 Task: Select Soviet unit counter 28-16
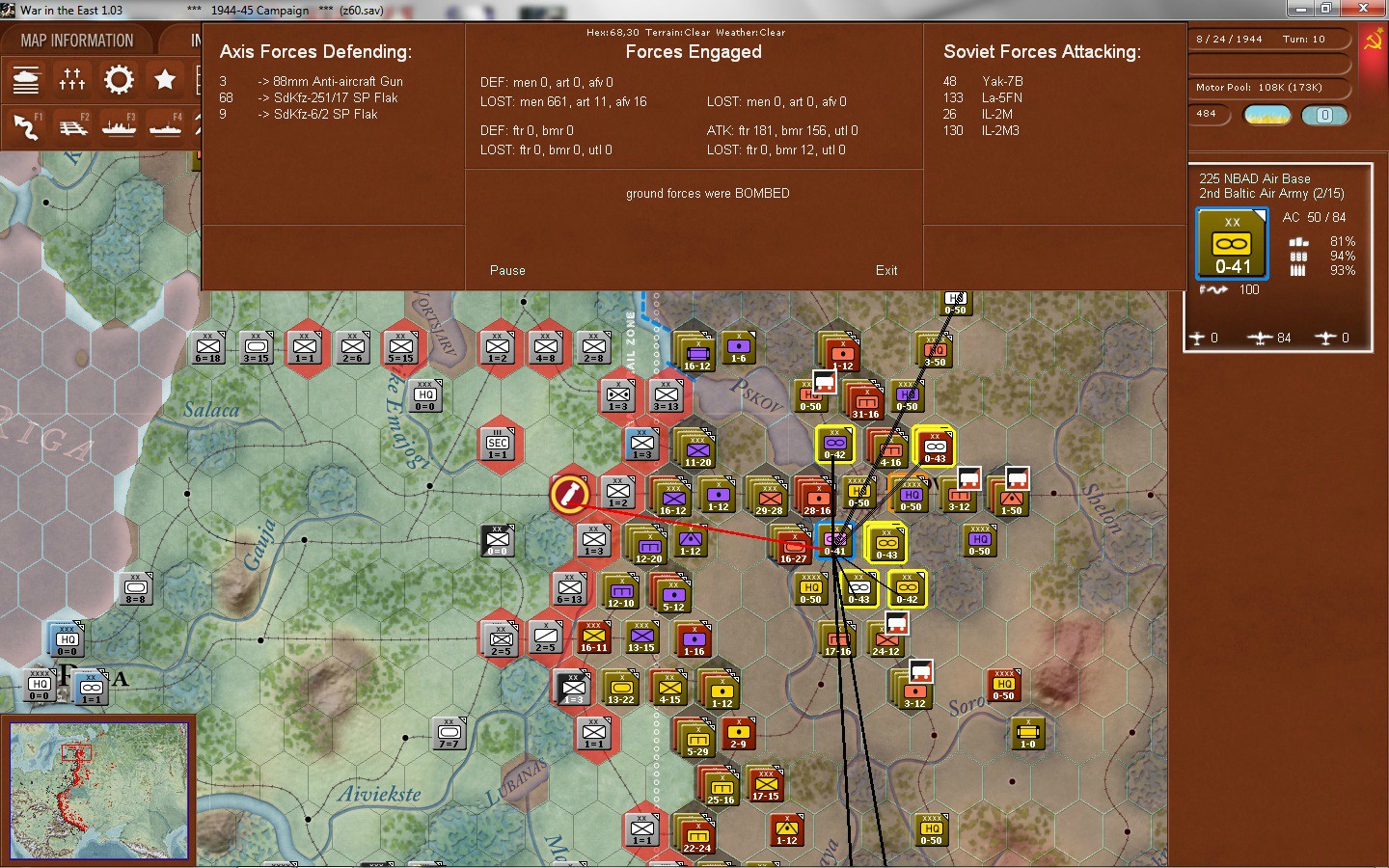(817, 499)
